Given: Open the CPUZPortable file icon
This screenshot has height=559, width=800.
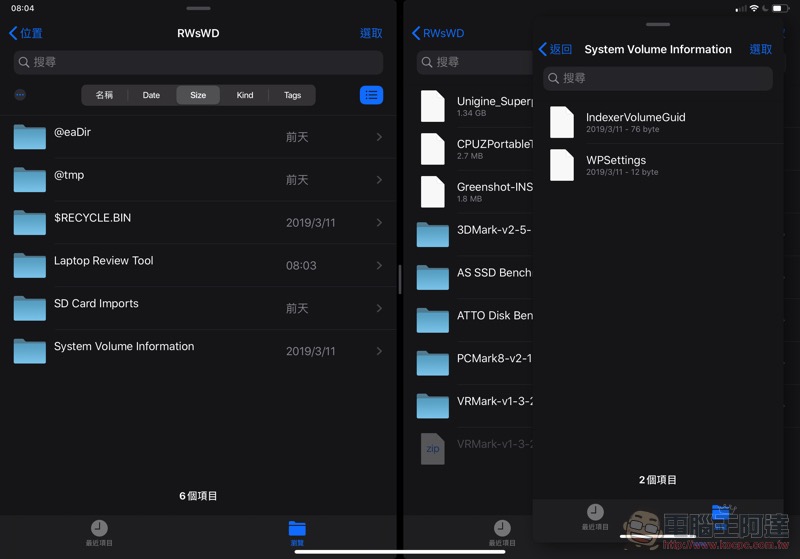Looking at the screenshot, I should click(x=433, y=149).
